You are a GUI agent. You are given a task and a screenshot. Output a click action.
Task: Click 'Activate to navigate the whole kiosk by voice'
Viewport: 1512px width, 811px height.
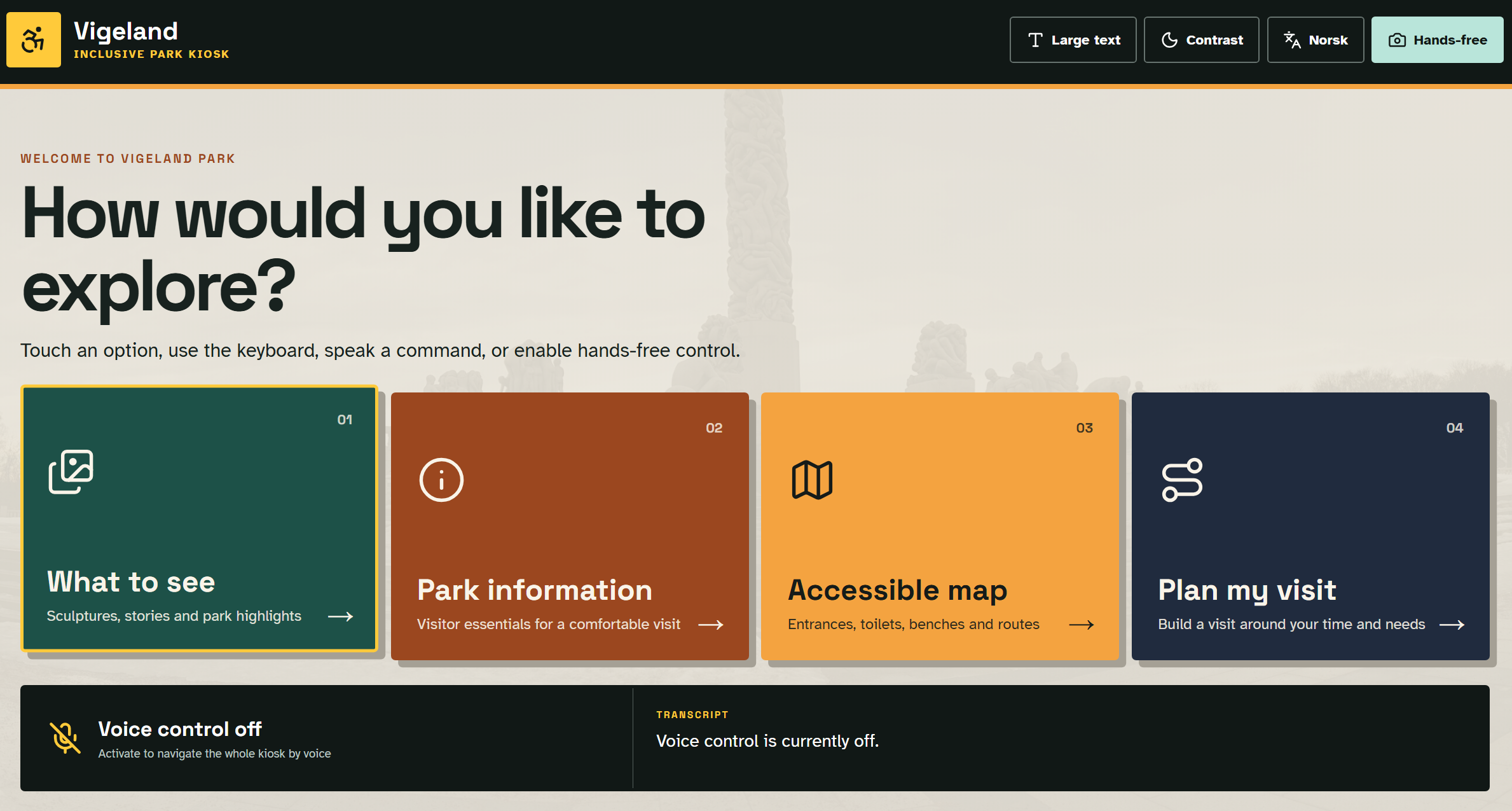point(214,754)
